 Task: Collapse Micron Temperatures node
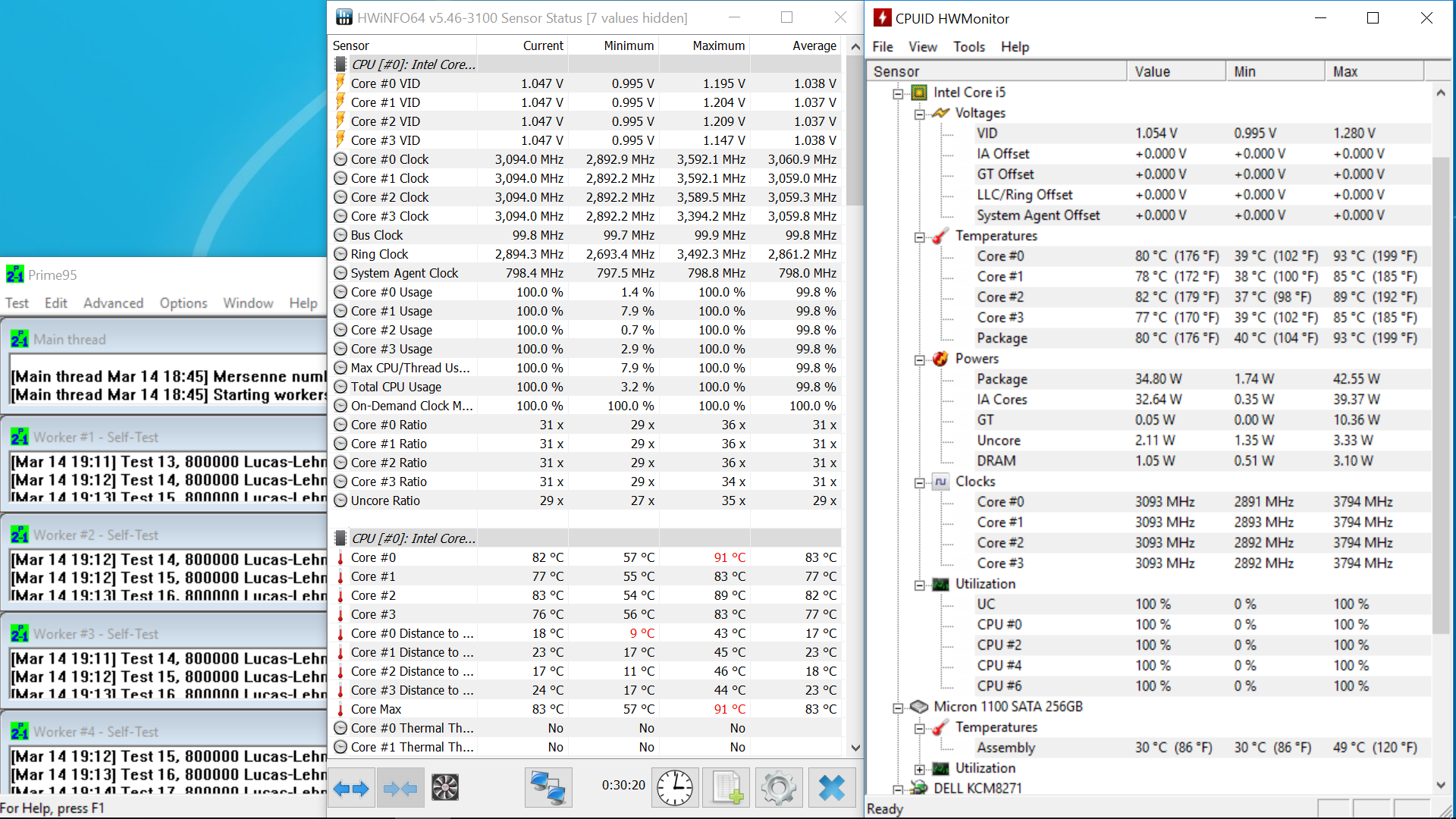pyautogui.click(x=919, y=728)
